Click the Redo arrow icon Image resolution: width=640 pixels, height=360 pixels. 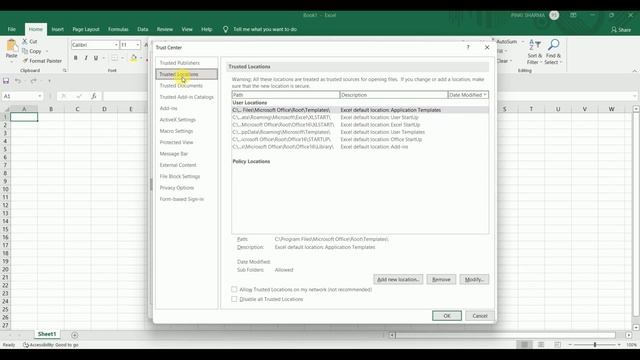pyautogui.click(x=33, y=81)
